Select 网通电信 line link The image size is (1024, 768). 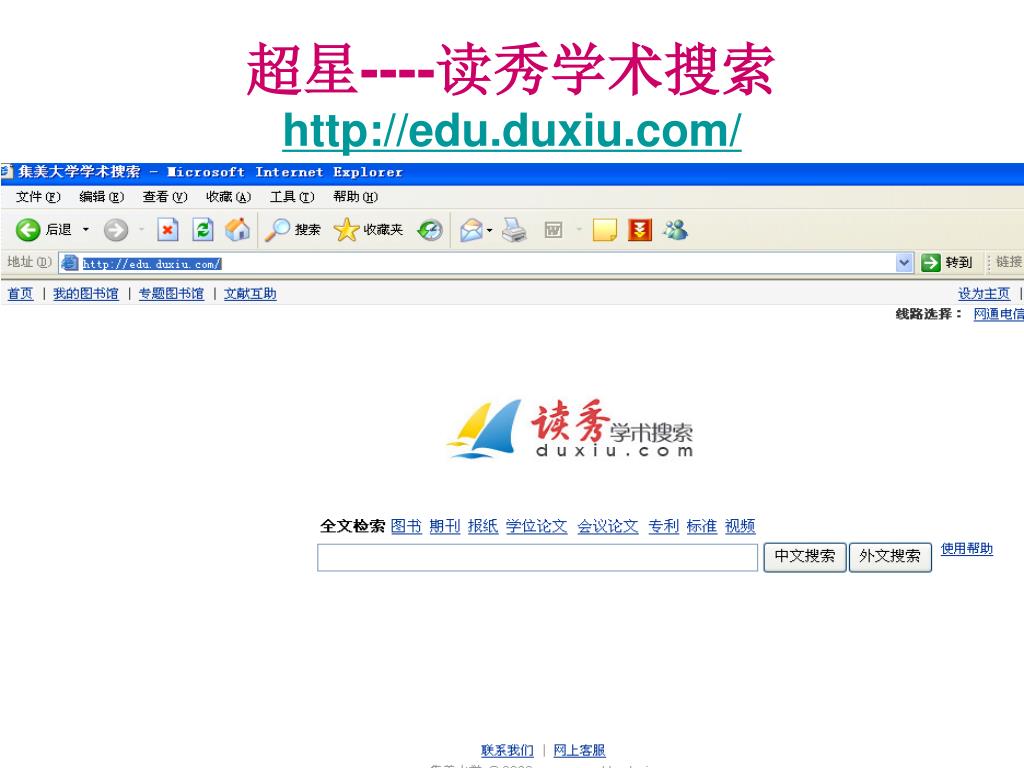pos(999,314)
